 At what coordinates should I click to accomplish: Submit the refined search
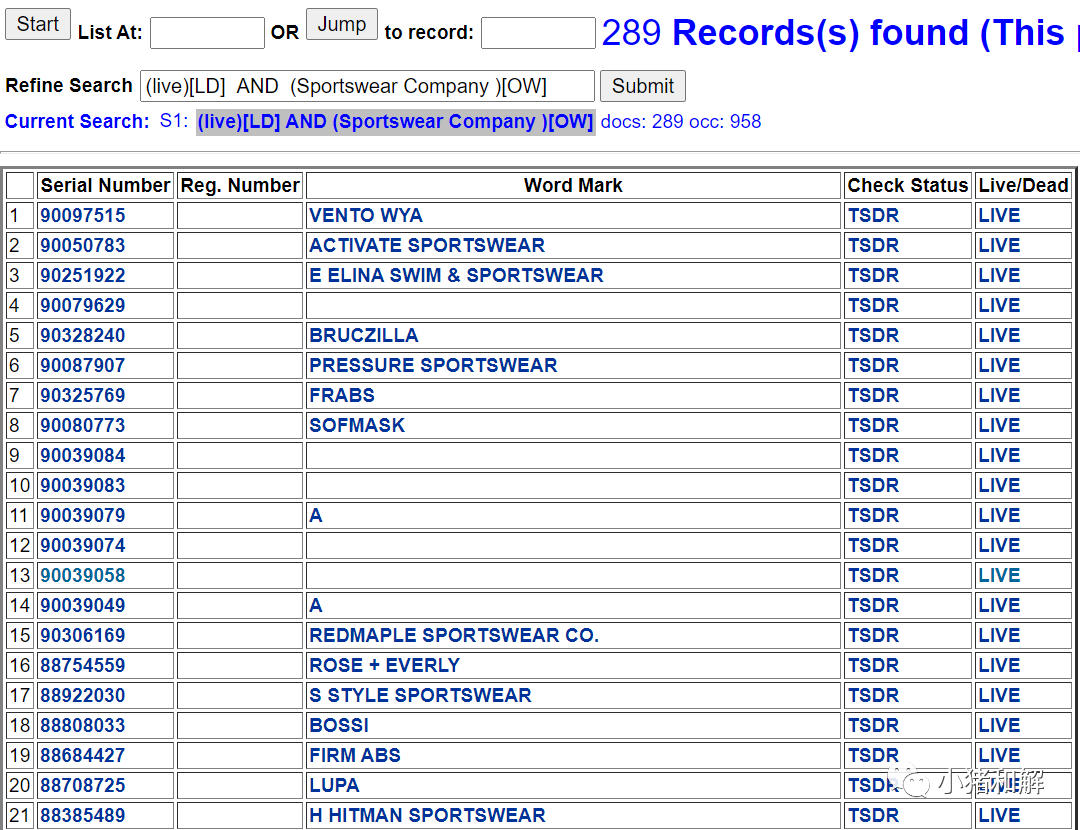[x=643, y=86]
